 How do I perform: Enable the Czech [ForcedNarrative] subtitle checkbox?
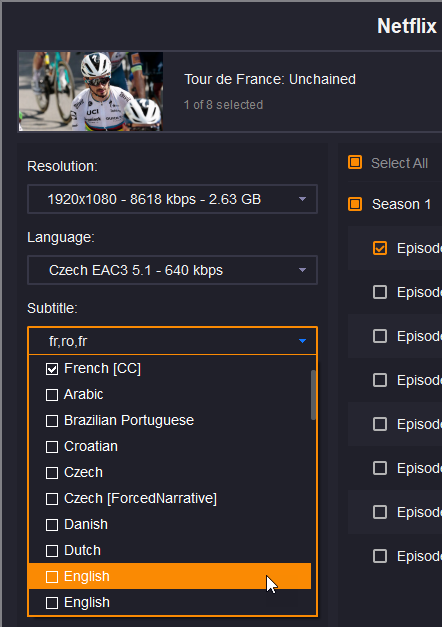52,499
